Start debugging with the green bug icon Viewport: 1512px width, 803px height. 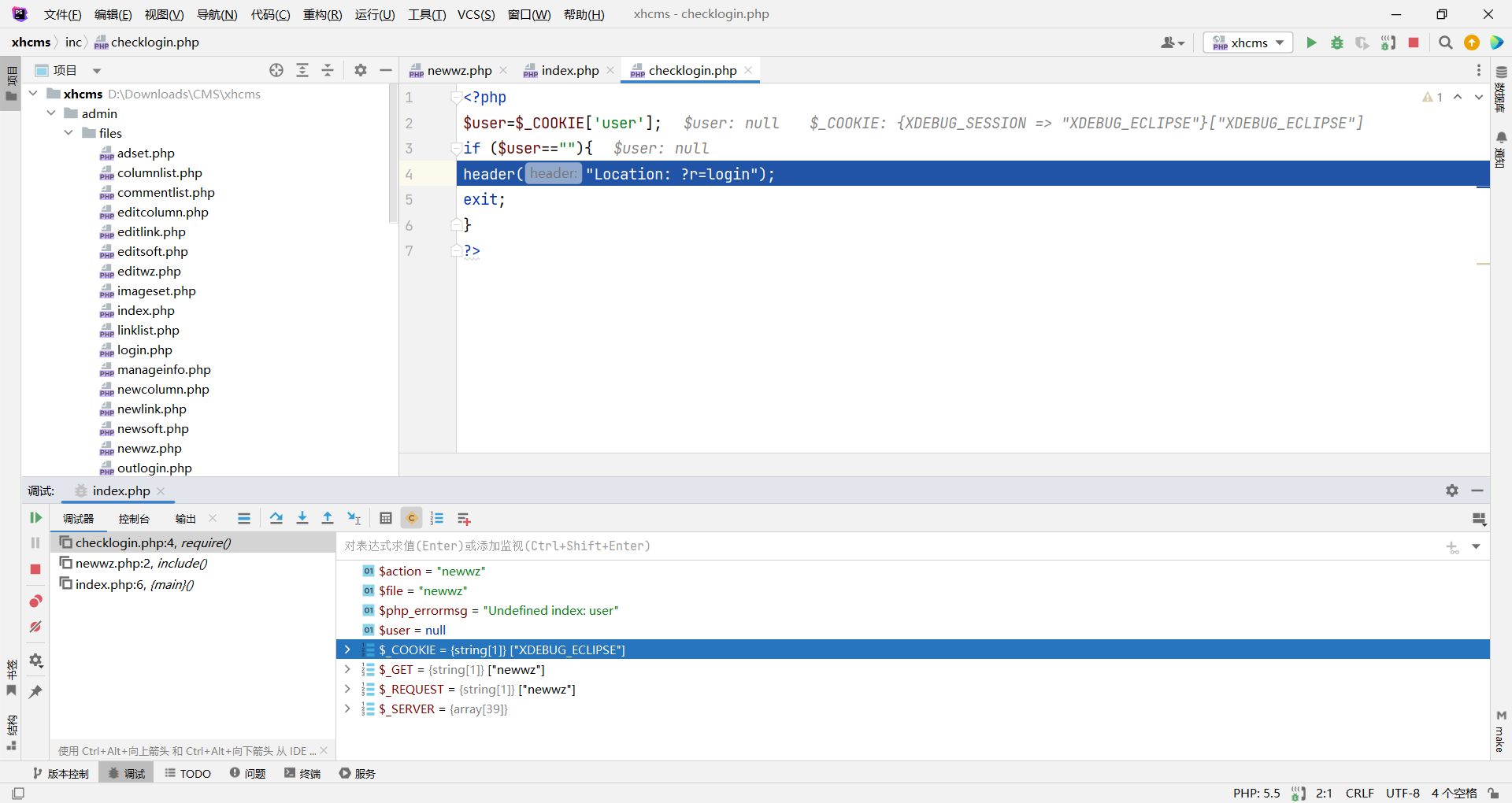point(1337,43)
